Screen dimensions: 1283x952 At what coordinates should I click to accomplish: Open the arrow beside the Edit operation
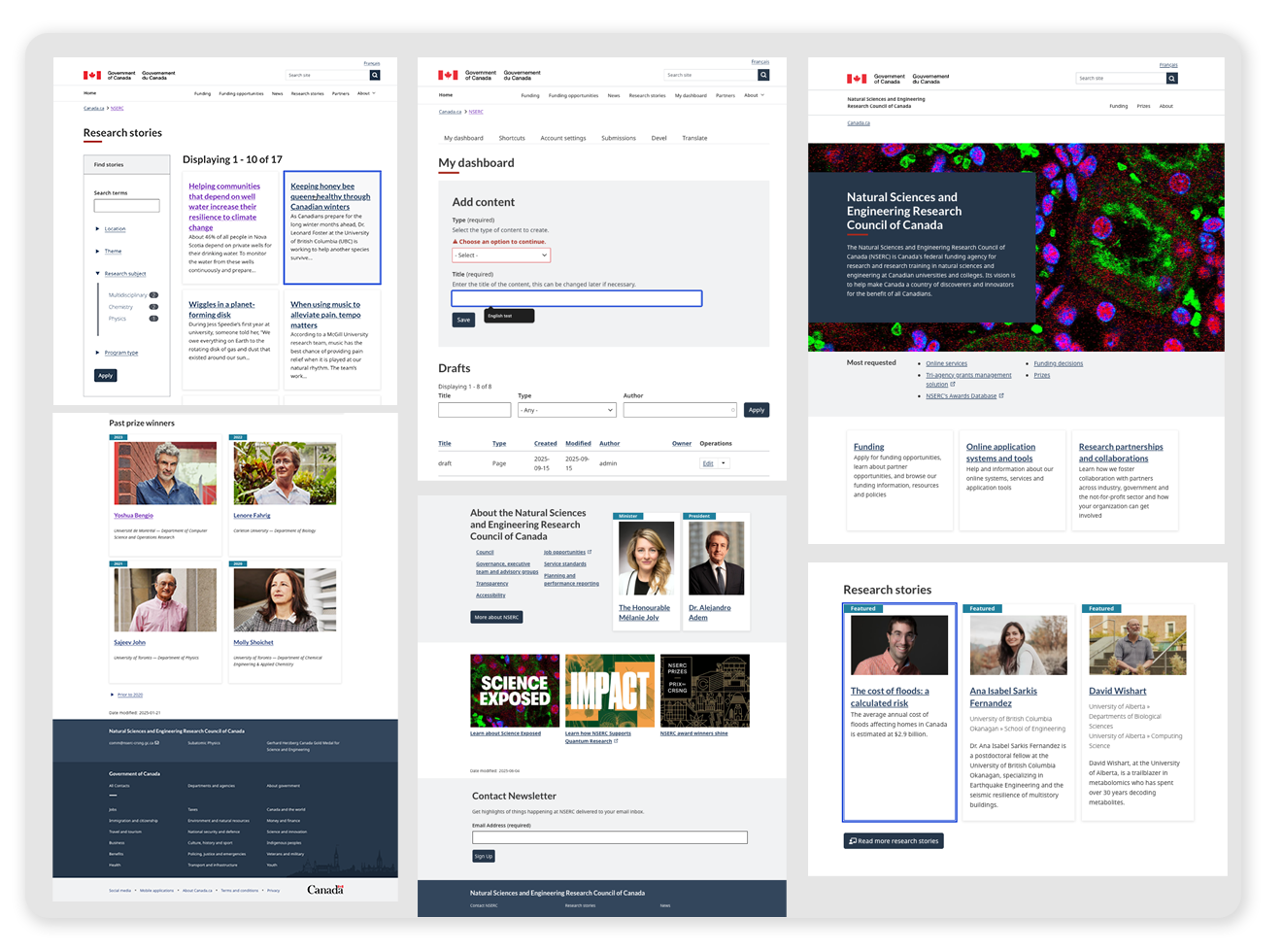[723, 463]
